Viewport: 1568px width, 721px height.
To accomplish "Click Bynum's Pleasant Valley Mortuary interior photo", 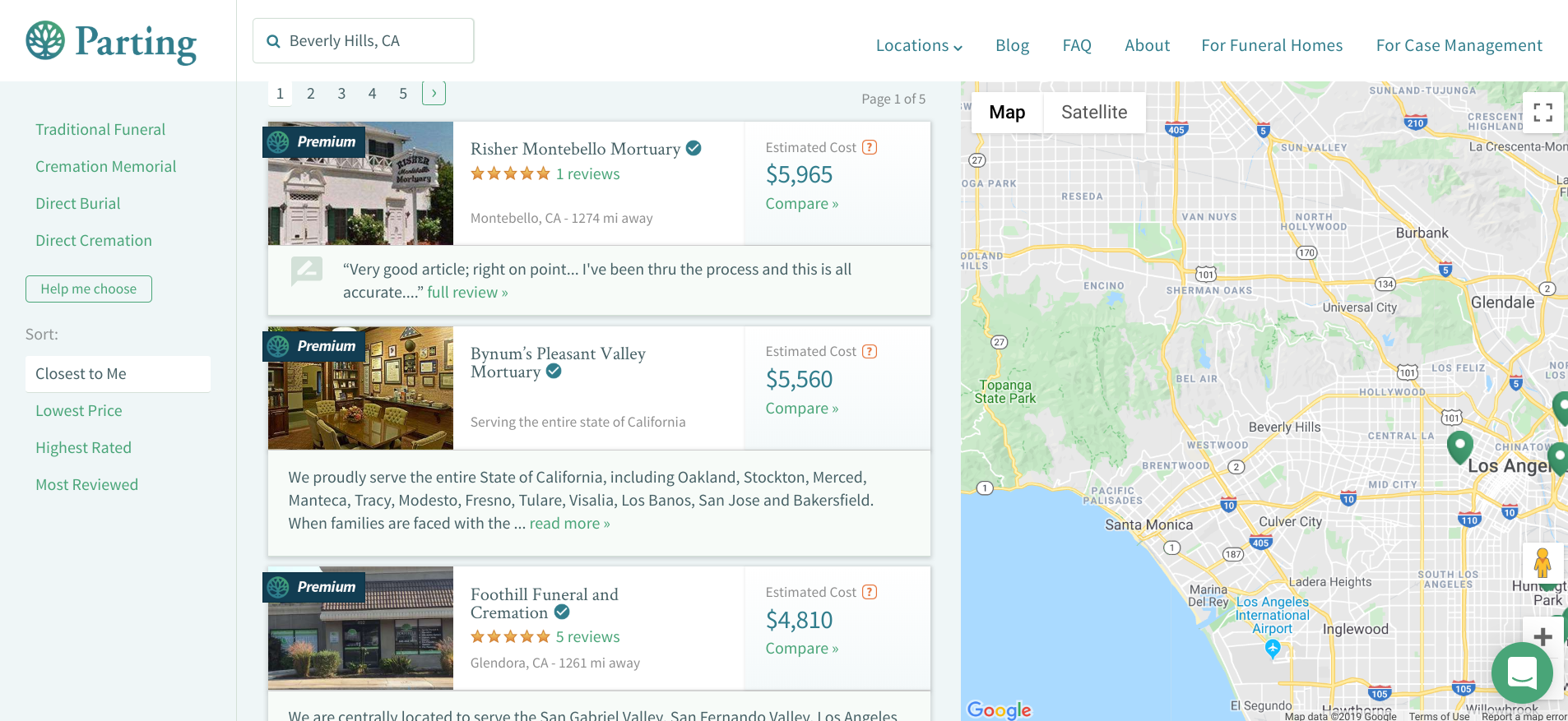I will pyautogui.click(x=360, y=388).
